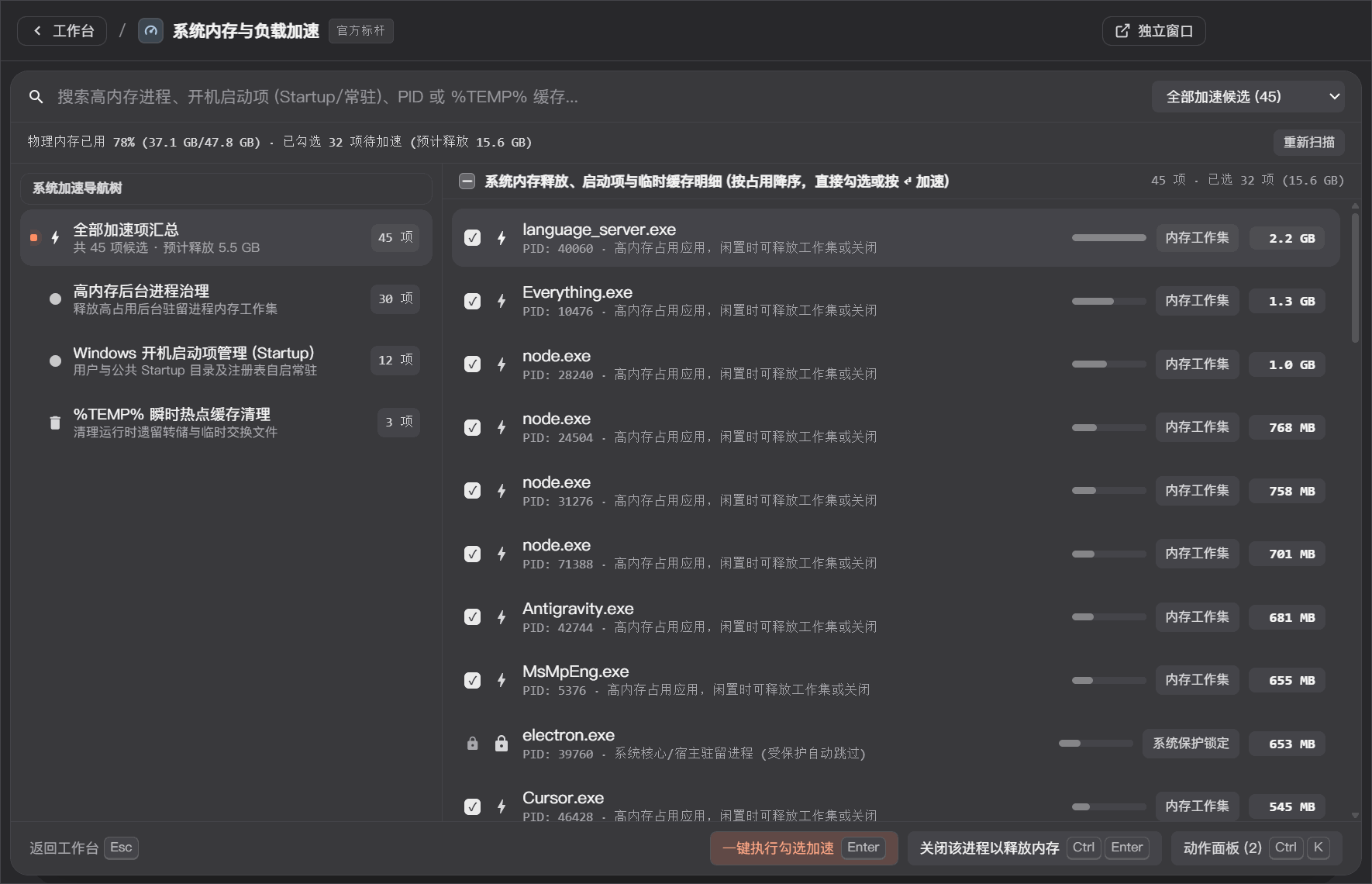Click lightning icon for Antigravity.exe
This screenshot has width=1372, height=884.
tap(502, 617)
